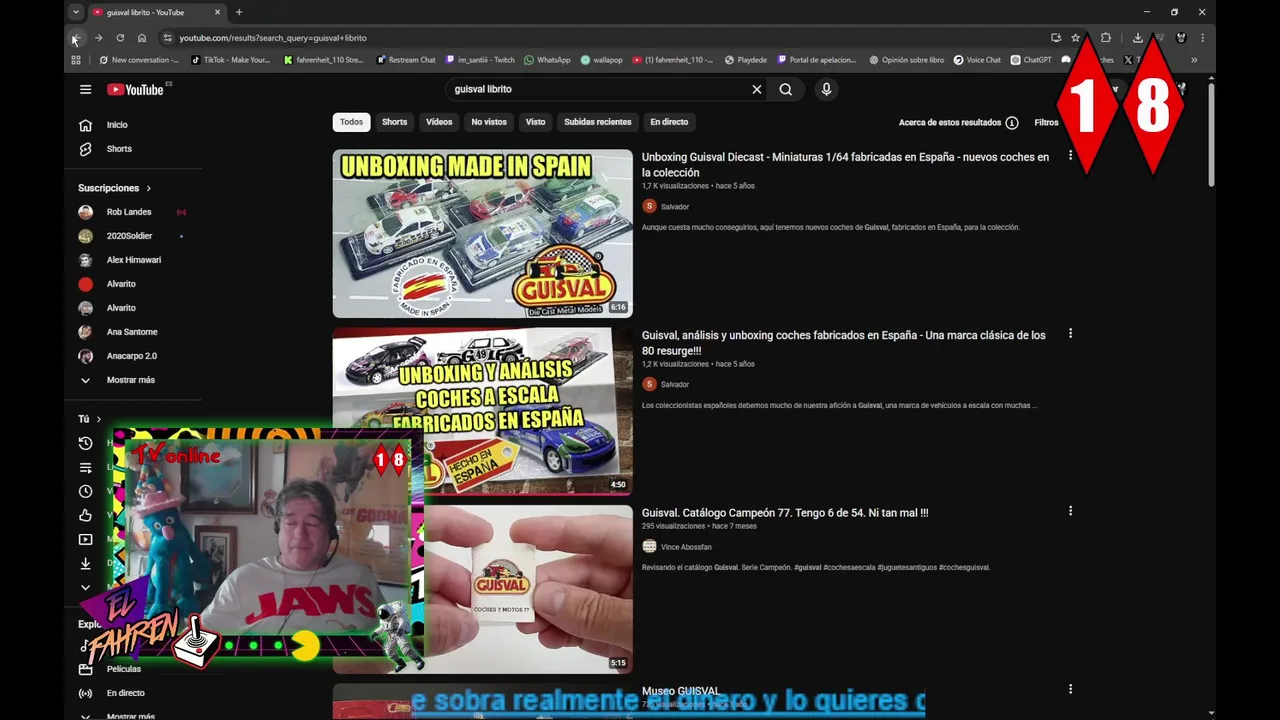This screenshot has width=1280, height=720.
Task: Open the playlists icon in sidebar
Action: (85, 467)
